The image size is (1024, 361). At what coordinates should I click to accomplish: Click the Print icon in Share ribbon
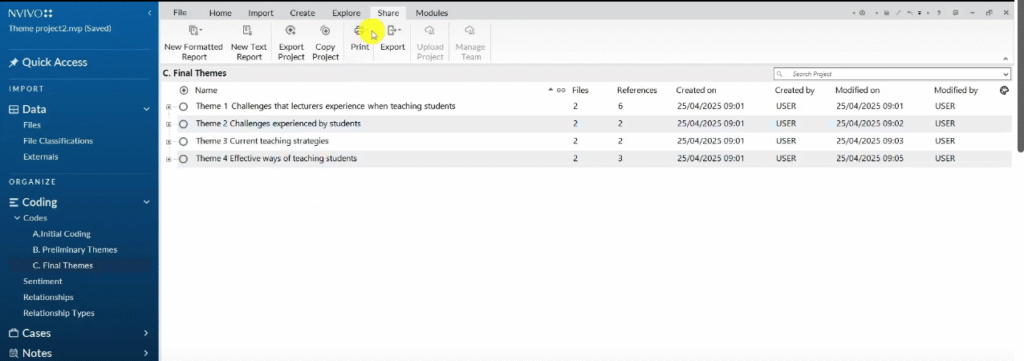(359, 30)
